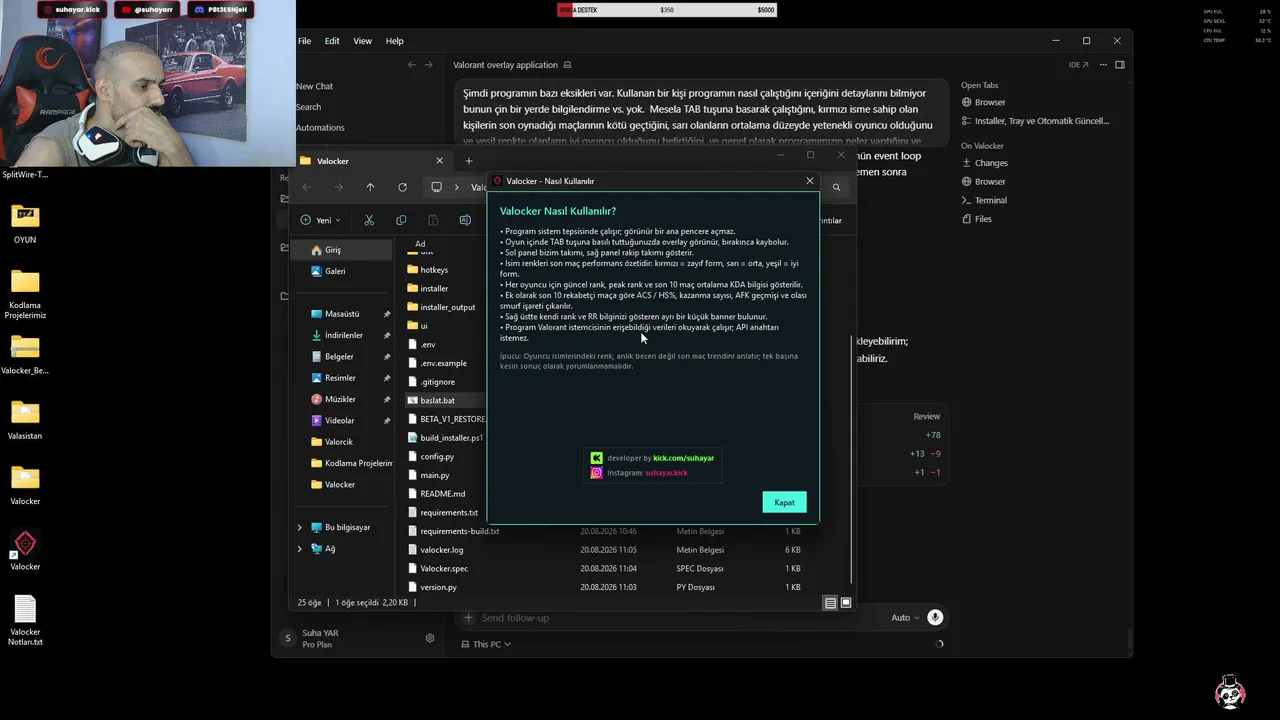Click IDE open-external button
This screenshot has height=720, width=1280.
[1078, 65]
